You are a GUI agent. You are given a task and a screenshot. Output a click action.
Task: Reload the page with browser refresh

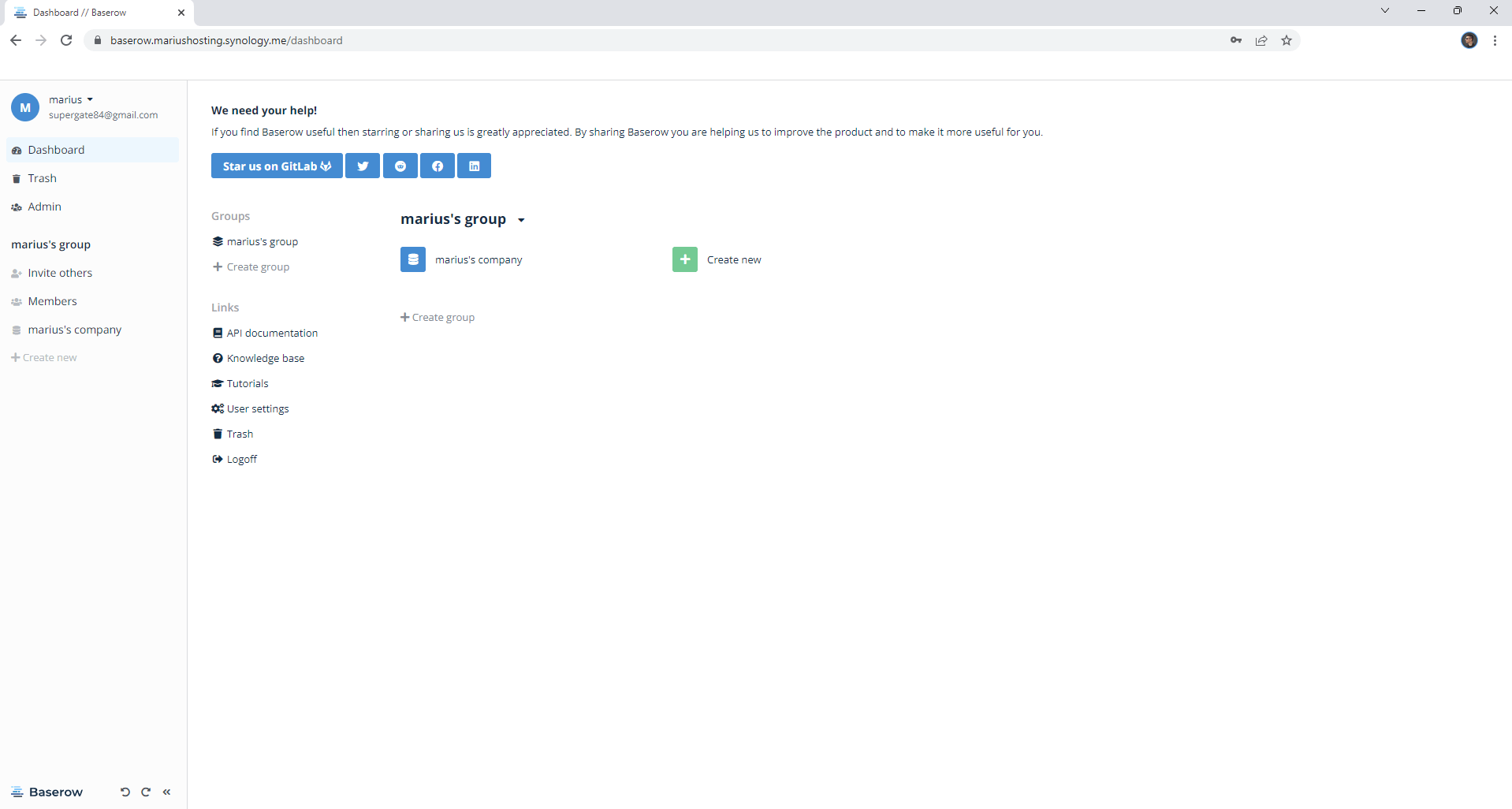[66, 40]
